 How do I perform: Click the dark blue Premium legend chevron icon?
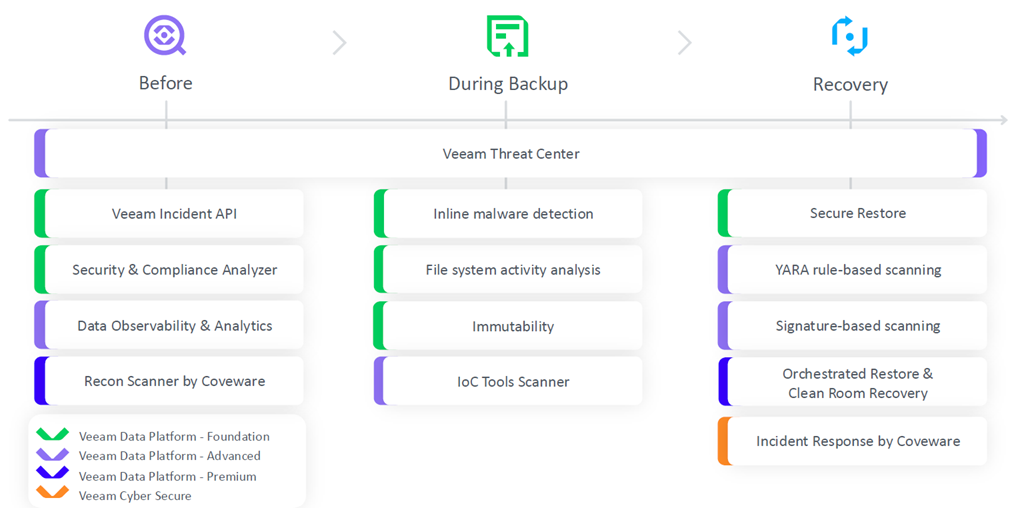point(52,475)
